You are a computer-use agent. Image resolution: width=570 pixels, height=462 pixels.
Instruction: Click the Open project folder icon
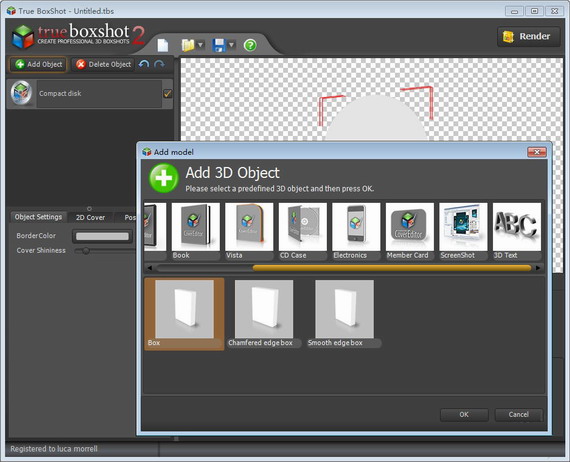[x=188, y=45]
